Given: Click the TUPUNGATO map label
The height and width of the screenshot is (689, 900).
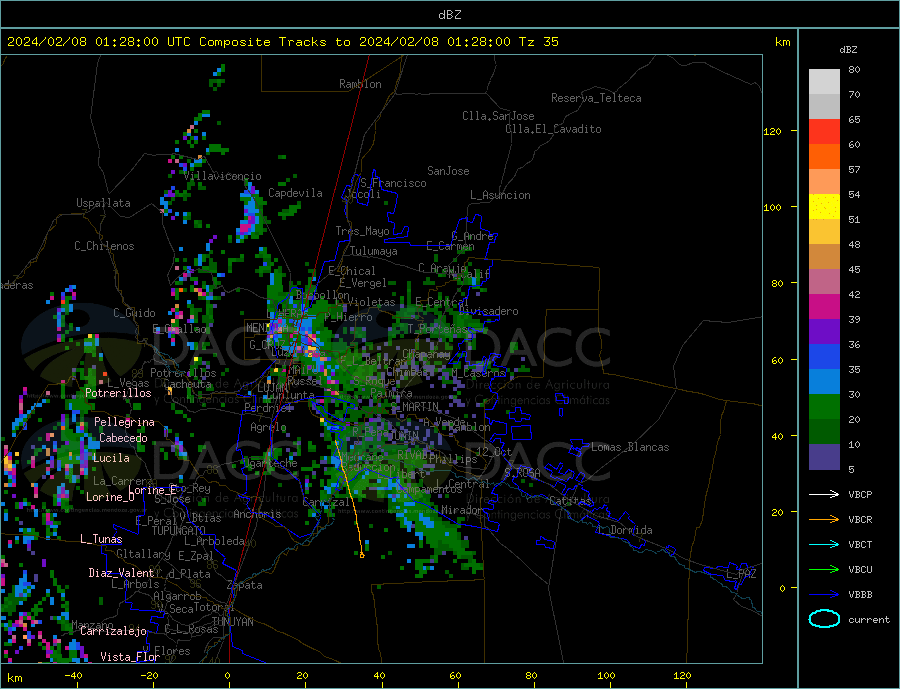Looking at the screenshot, I should pos(179,531).
